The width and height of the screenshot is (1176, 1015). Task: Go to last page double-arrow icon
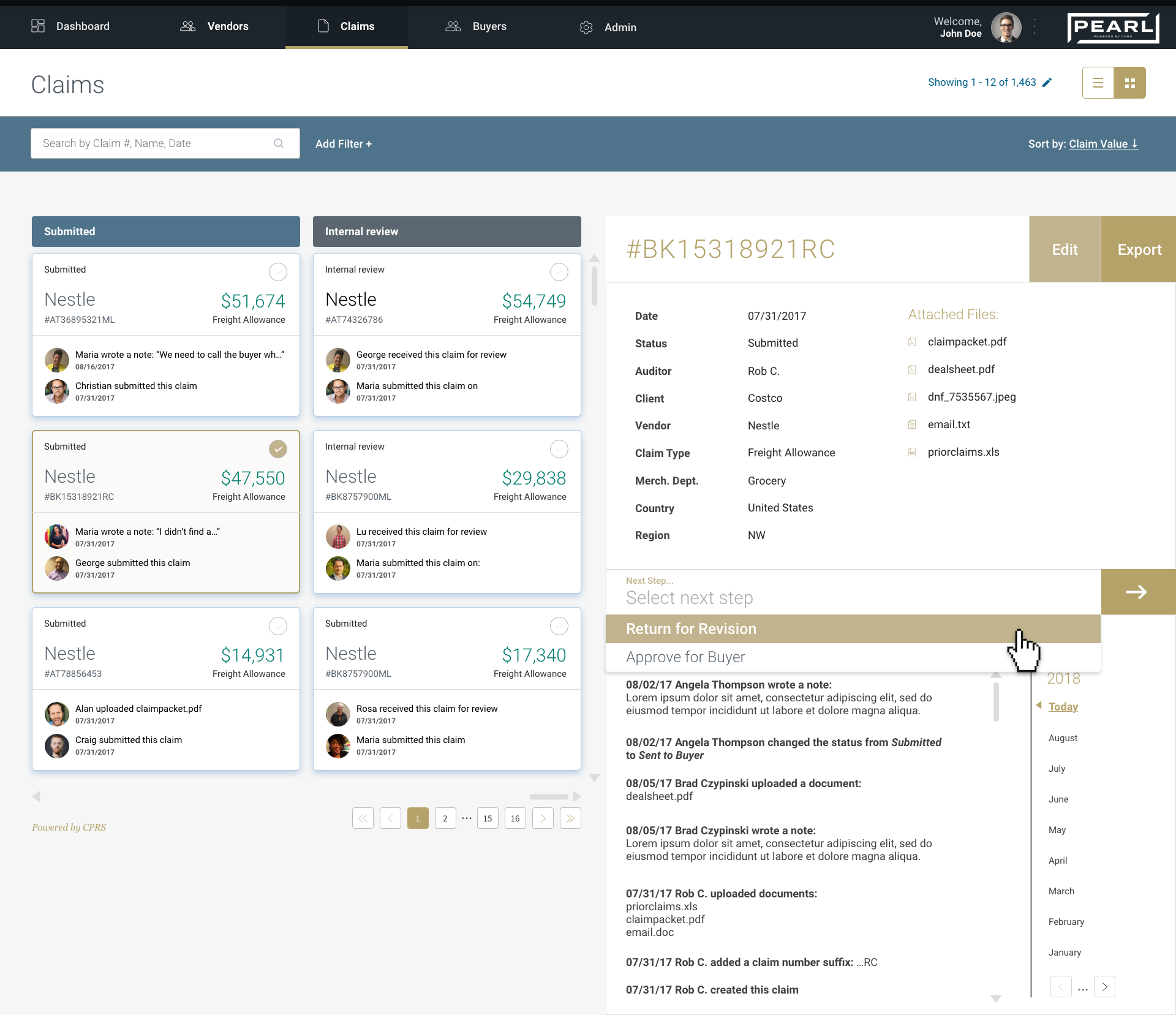click(570, 818)
